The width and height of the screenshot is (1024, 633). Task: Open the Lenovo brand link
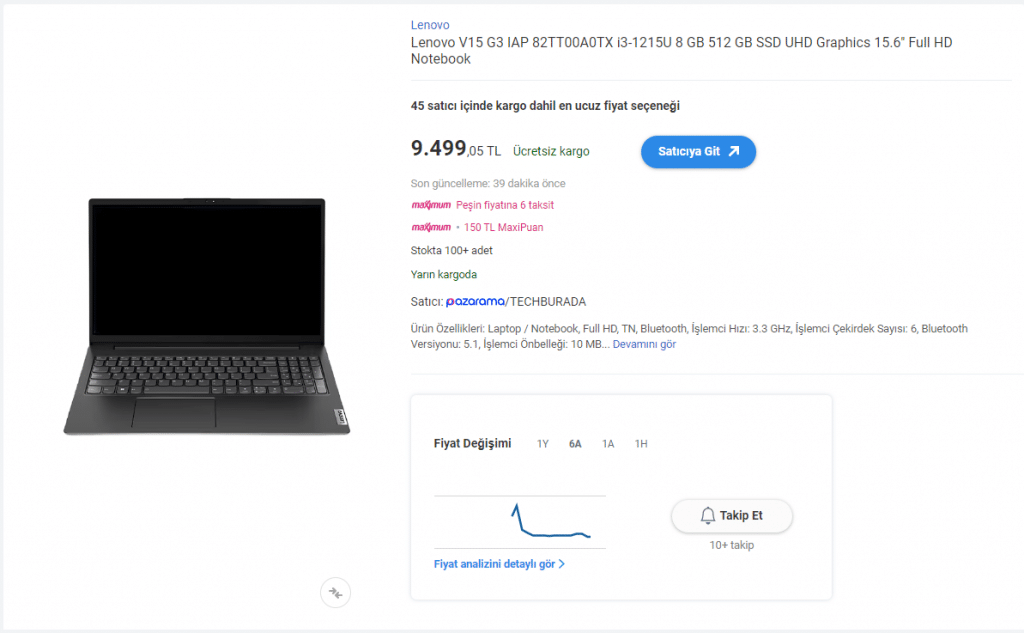tap(430, 25)
